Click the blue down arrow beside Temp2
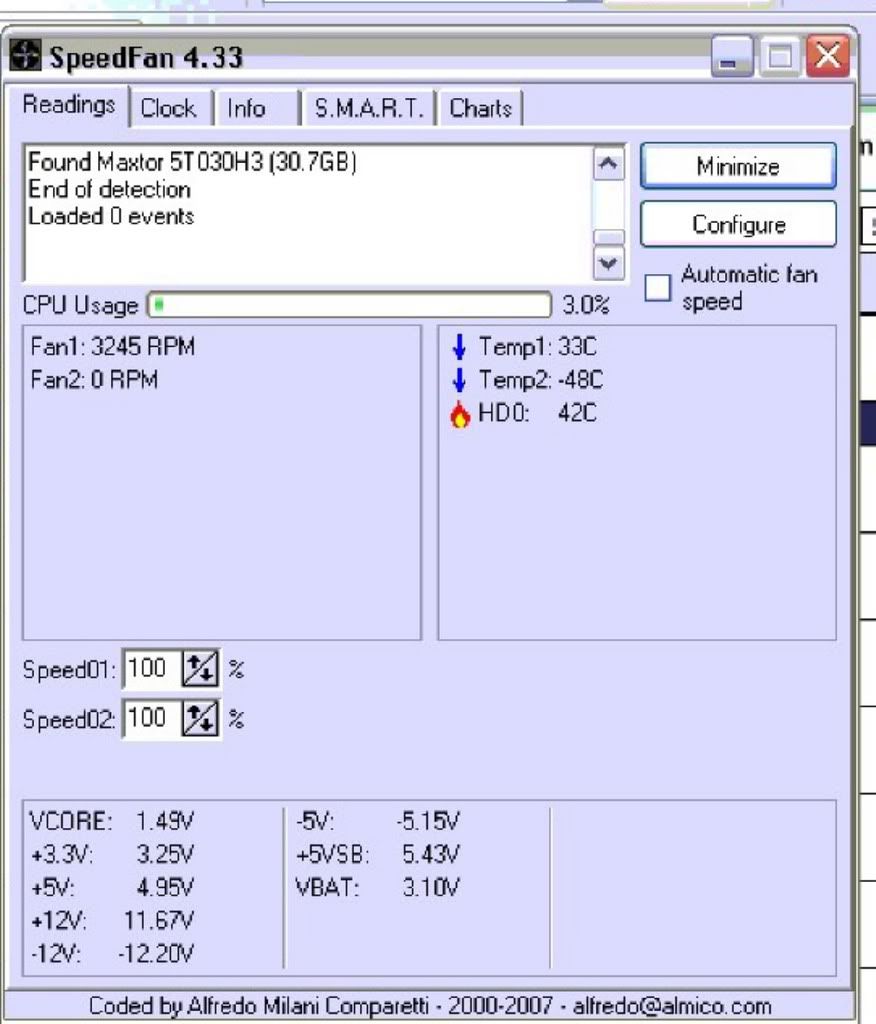Screen dimensions: 876x1024 pos(459,381)
